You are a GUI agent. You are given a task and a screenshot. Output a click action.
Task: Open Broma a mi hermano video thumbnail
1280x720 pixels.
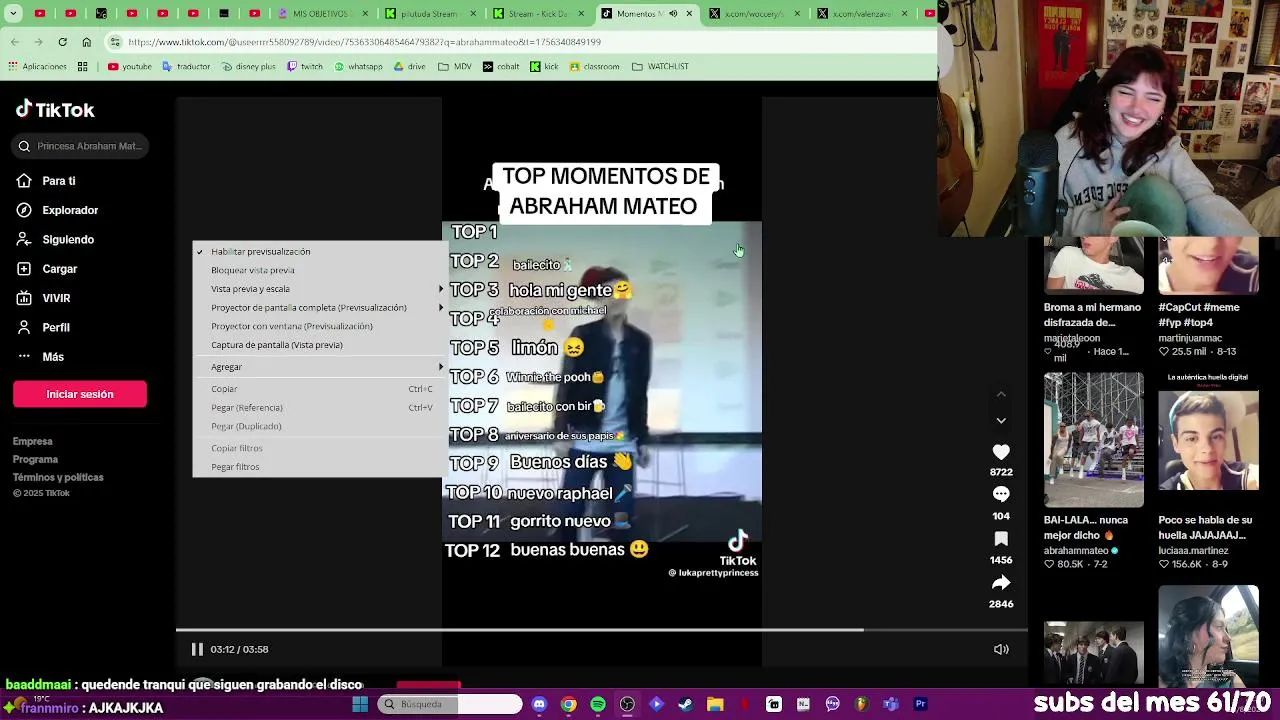pos(1093,265)
